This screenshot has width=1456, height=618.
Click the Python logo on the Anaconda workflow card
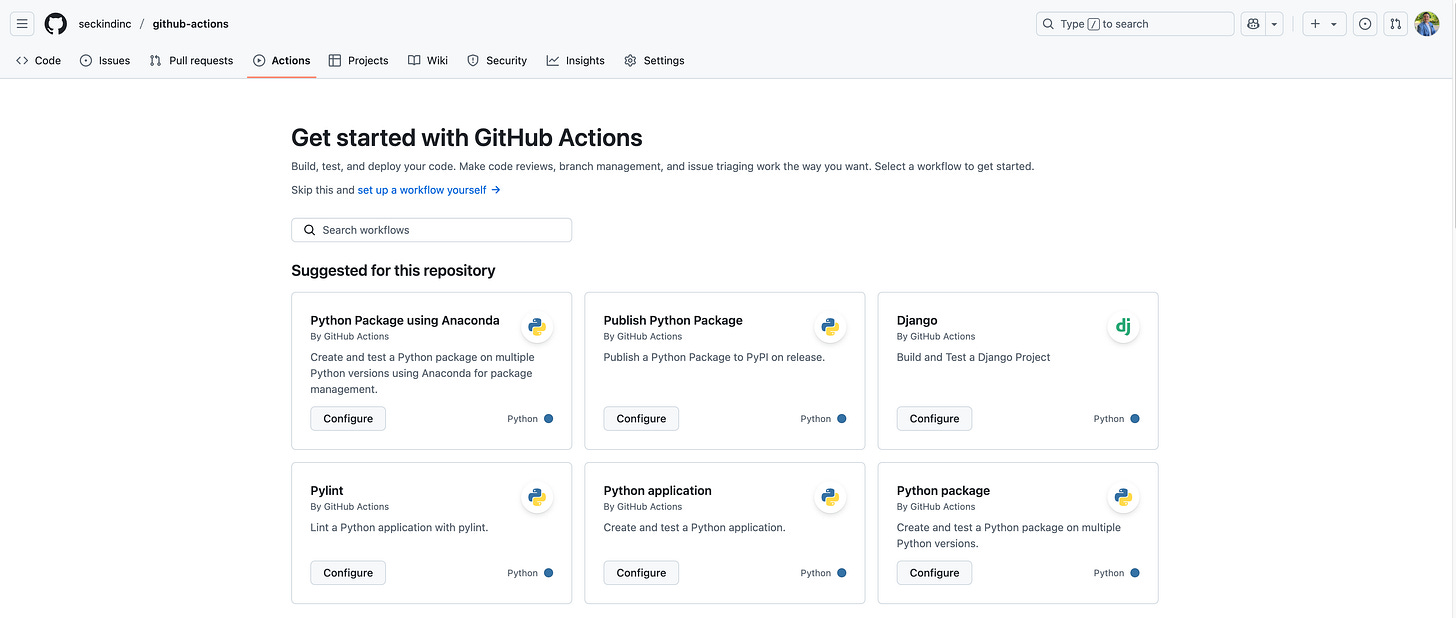pos(537,326)
